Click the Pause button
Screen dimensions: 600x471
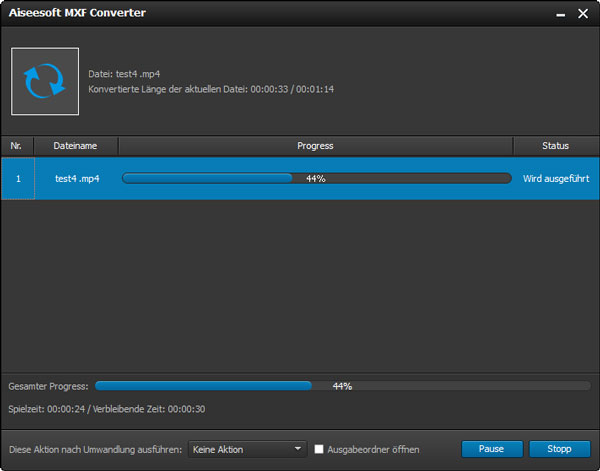point(491,449)
